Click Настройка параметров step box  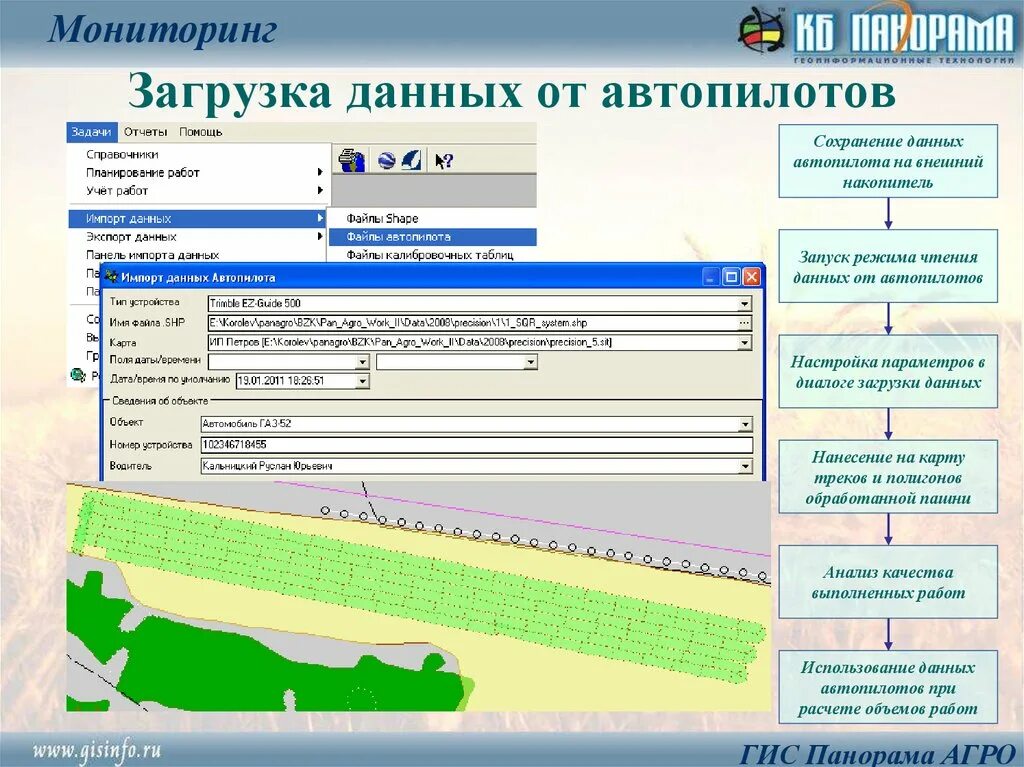[888, 371]
